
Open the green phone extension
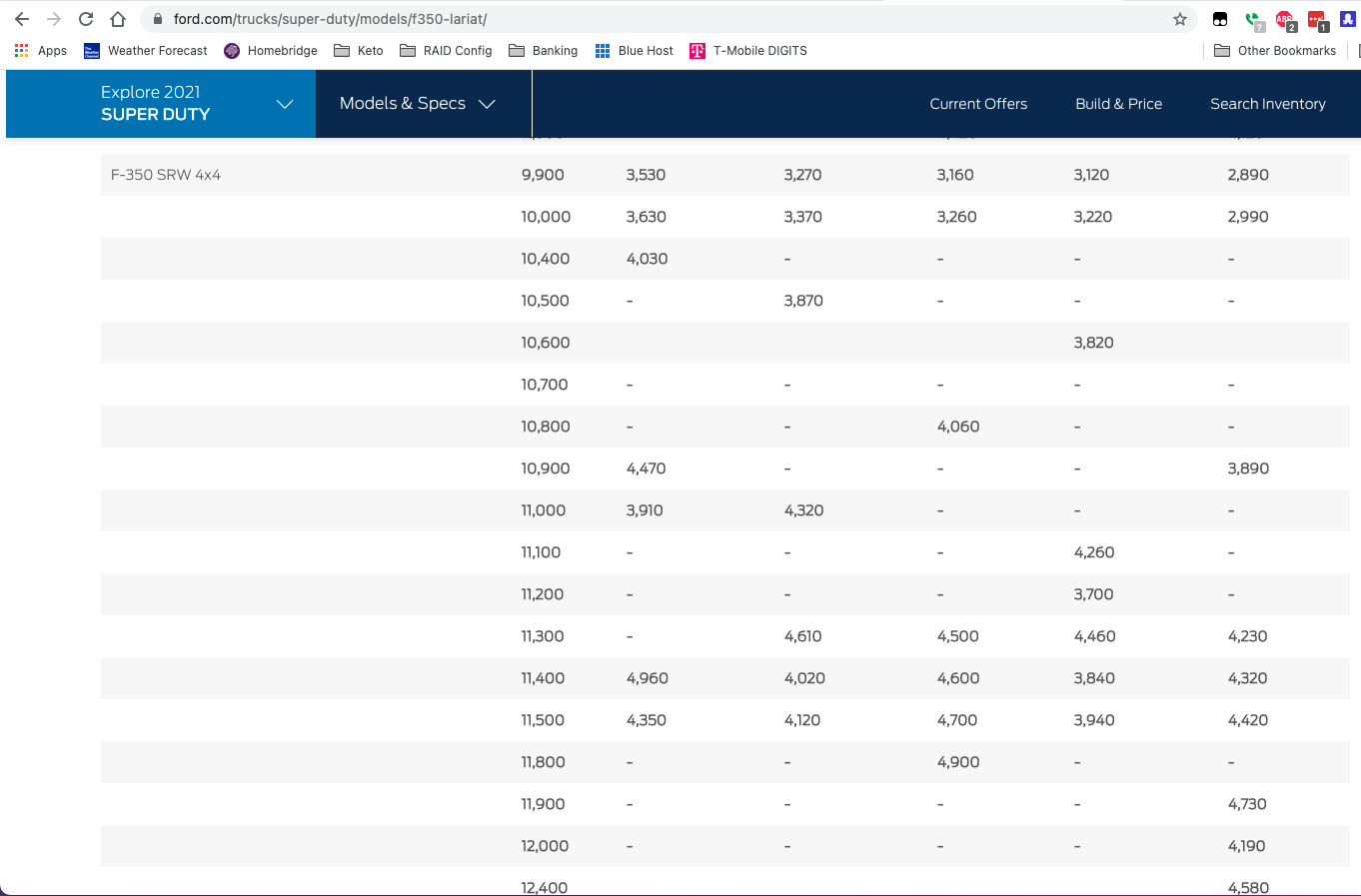click(1253, 19)
